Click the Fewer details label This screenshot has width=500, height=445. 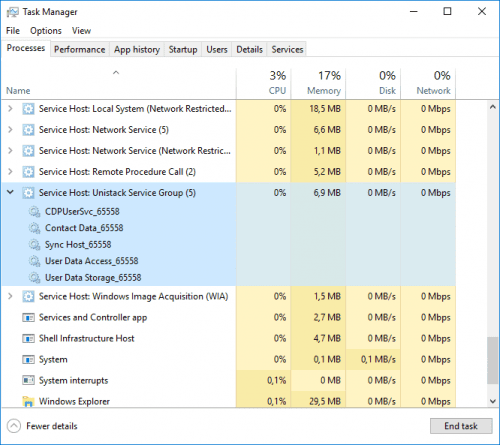tap(52, 426)
